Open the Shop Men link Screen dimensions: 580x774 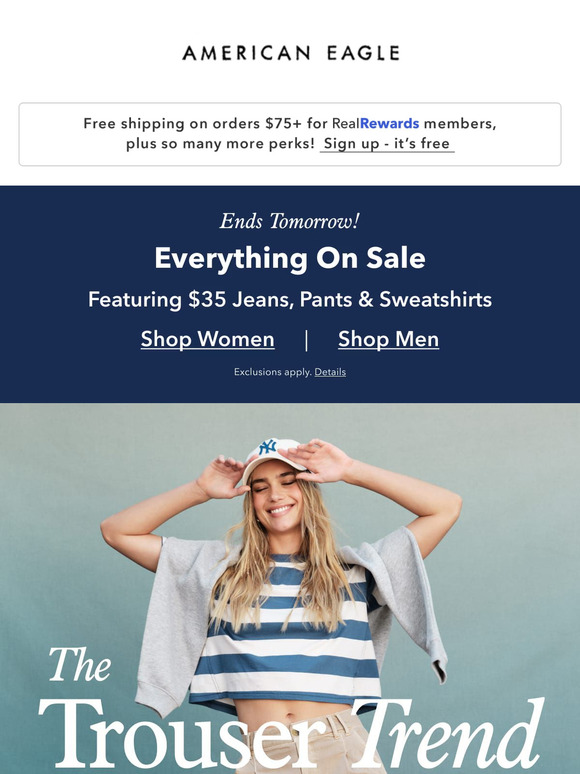tap(388, 340)
